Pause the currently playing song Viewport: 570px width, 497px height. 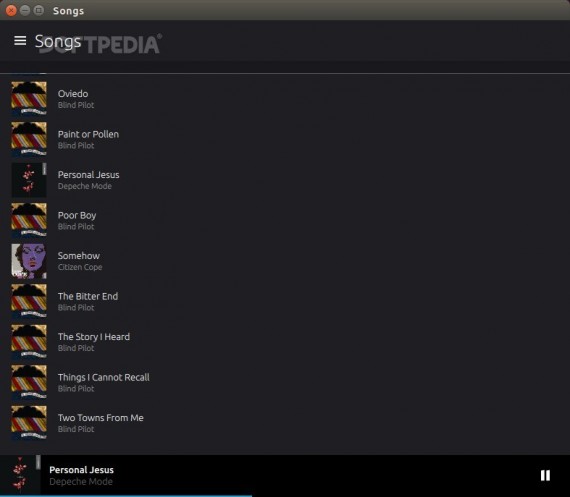click(545, 475)
